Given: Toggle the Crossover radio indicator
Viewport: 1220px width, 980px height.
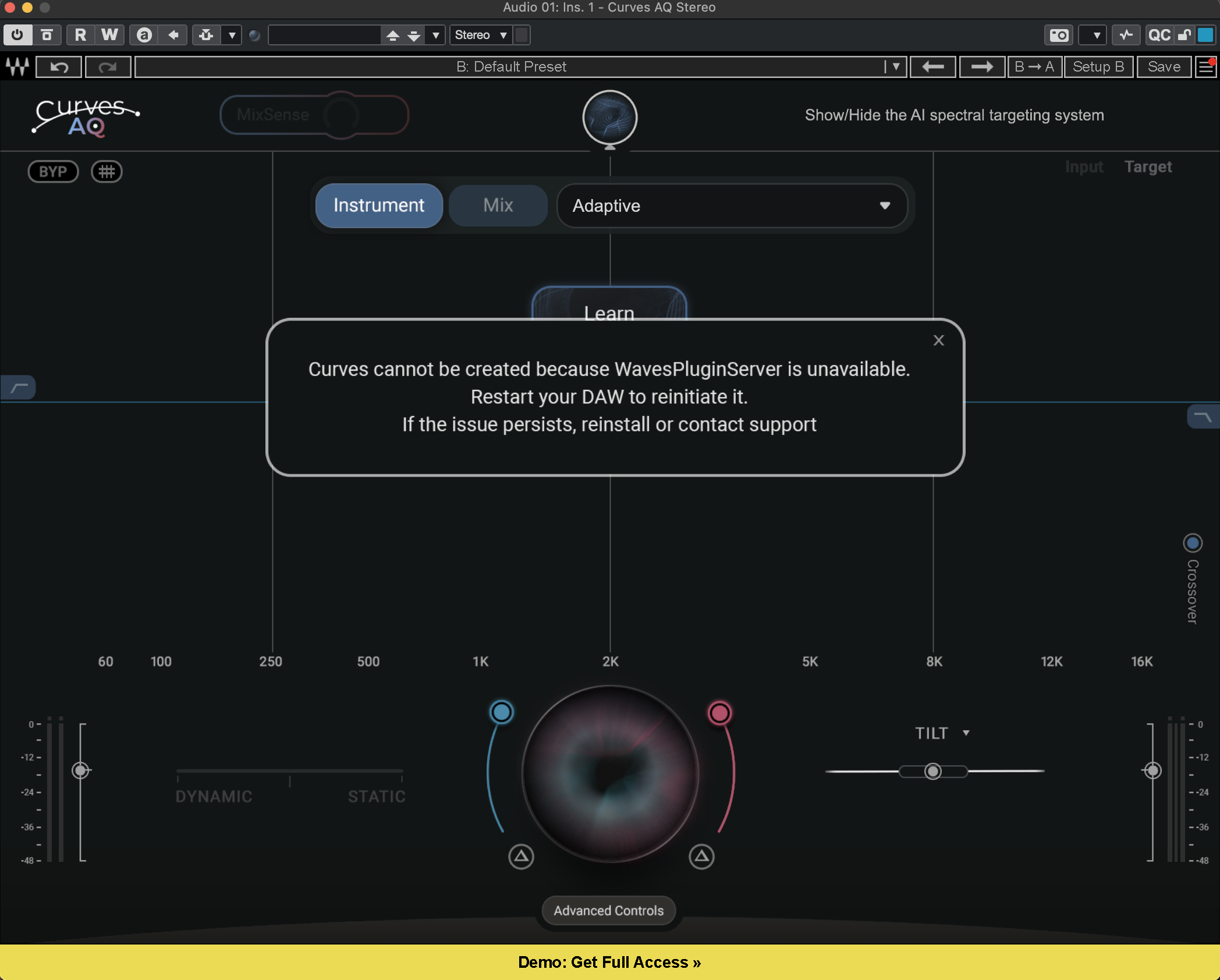Looking at the screenshot, I should 1193,543.
